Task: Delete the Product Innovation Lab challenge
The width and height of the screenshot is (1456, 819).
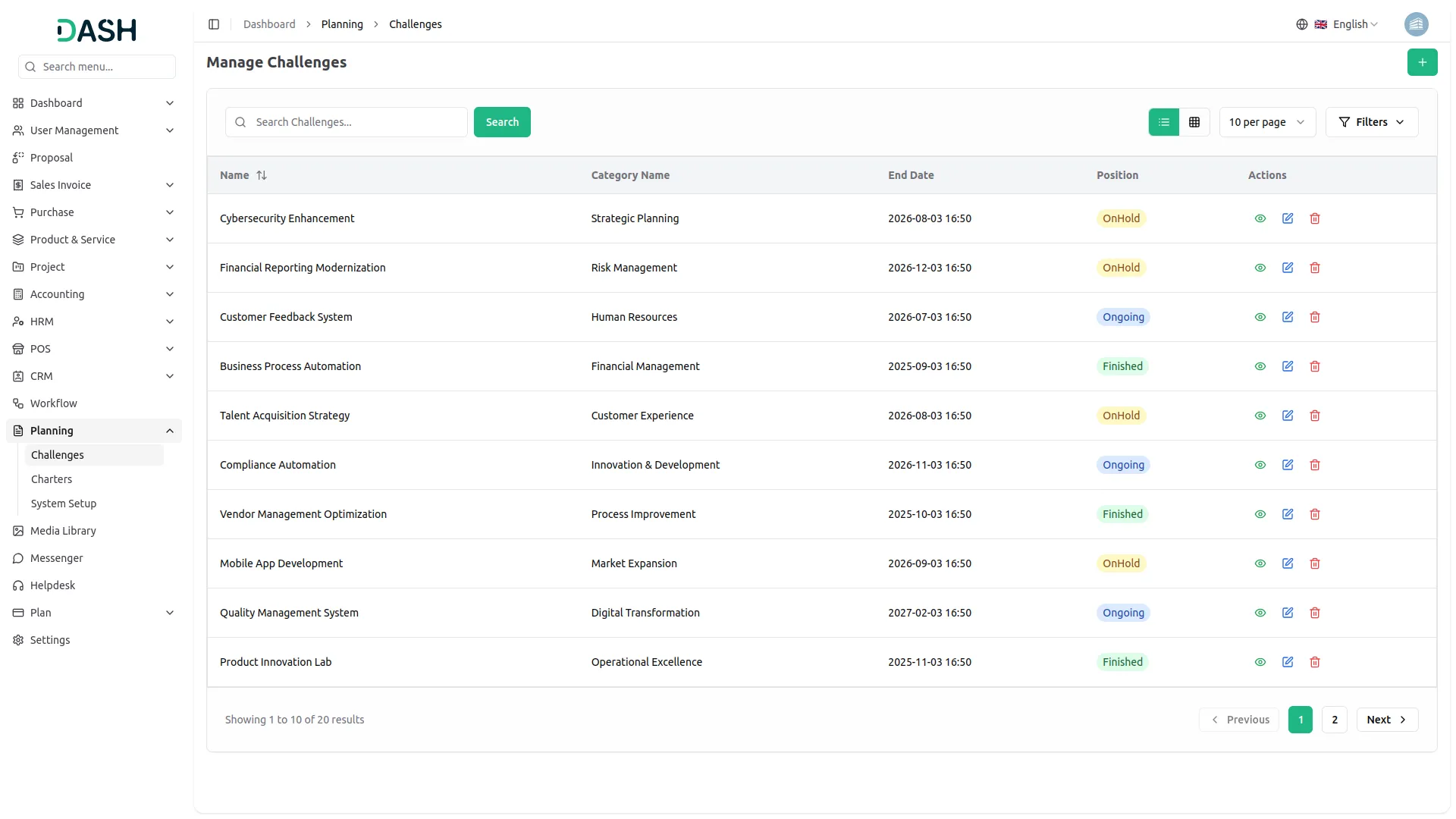Action: coord(1315,662)
